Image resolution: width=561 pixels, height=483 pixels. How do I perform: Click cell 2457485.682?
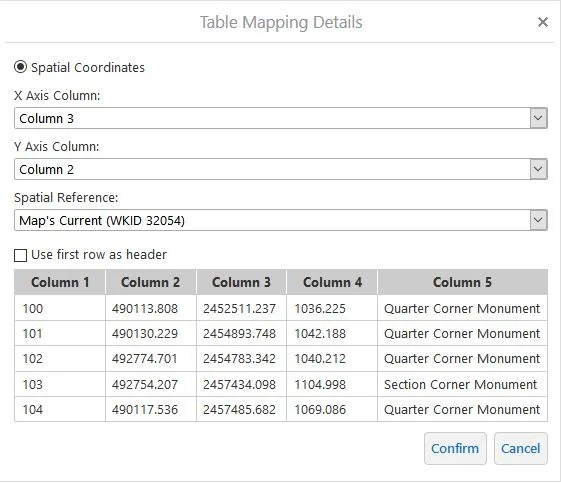click(x=242, y=409)
